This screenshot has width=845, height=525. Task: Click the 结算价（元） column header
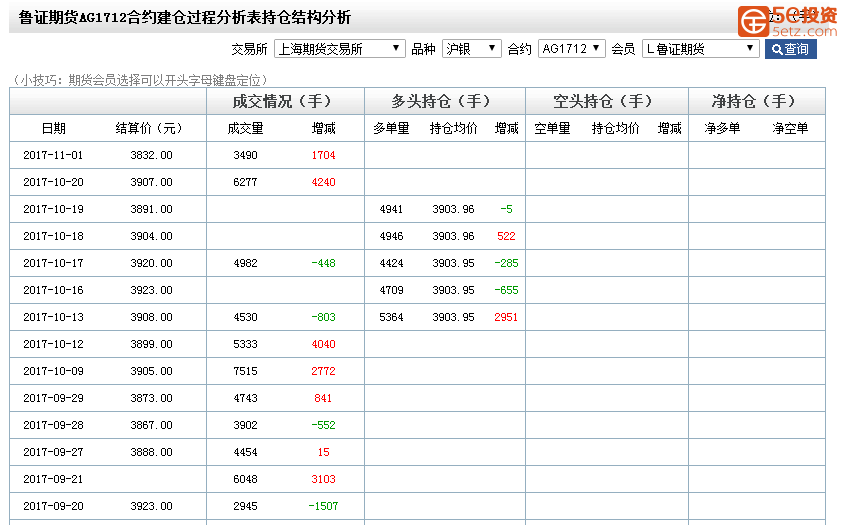[x=149, y=128]
